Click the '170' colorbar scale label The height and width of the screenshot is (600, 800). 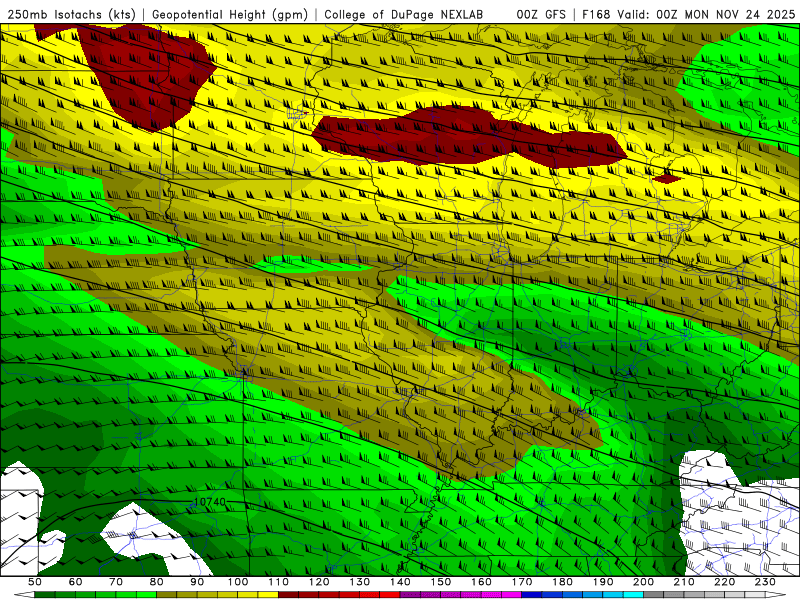point(521,582)
